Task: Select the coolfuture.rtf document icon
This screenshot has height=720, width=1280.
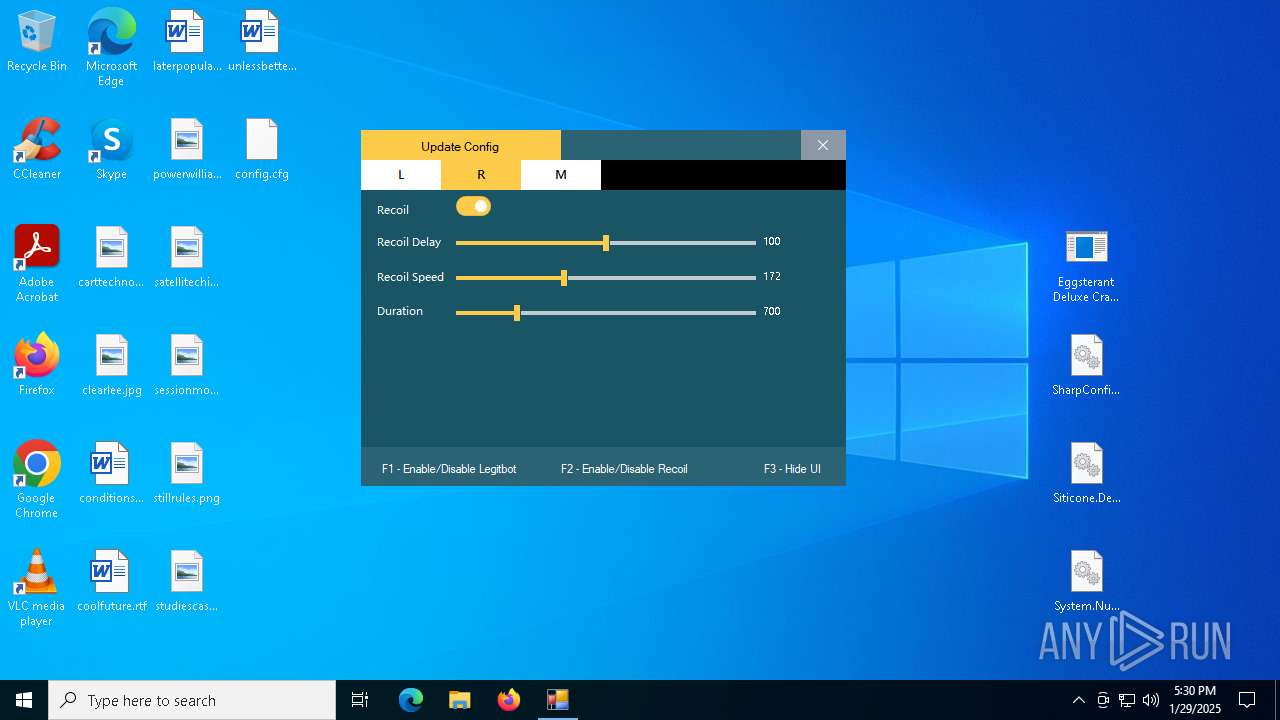Action: click(111, 581)
